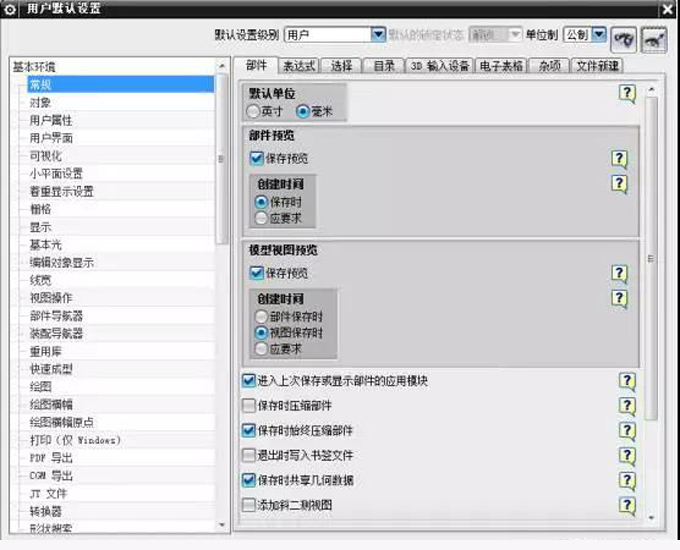Image resolution: width=680 pixels, height=550 pixels.
Task: Show help for 添加斜二测视图 option
Action: (627, 506)
